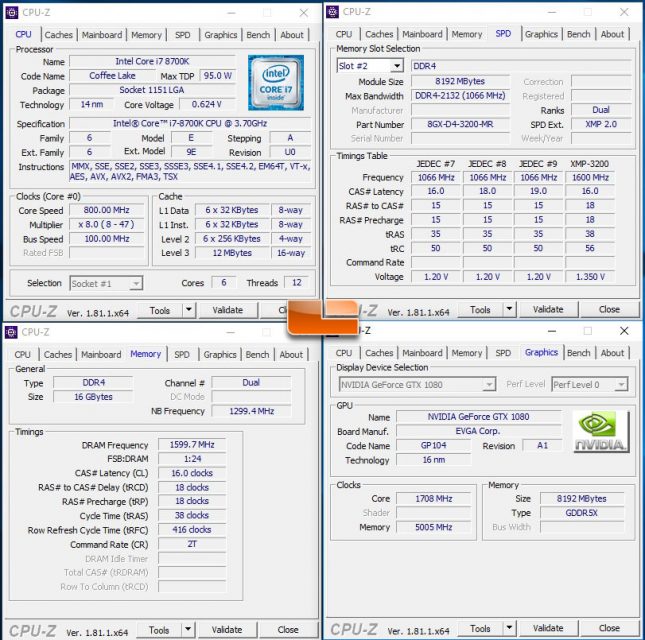
Task: Switch to CPU tab in the Memory window
Action: tap(22, 355)
